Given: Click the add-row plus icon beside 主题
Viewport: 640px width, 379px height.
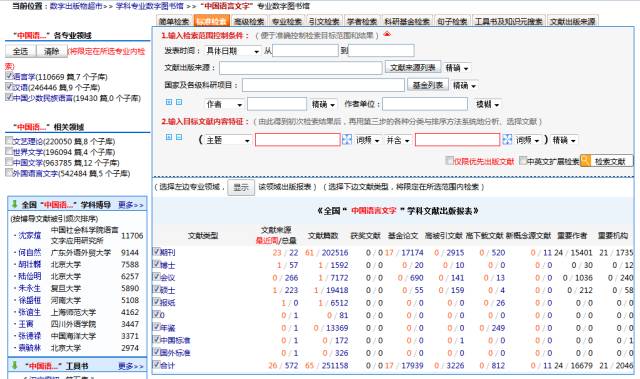Looking at the screenshot, I should pos(169,137).
